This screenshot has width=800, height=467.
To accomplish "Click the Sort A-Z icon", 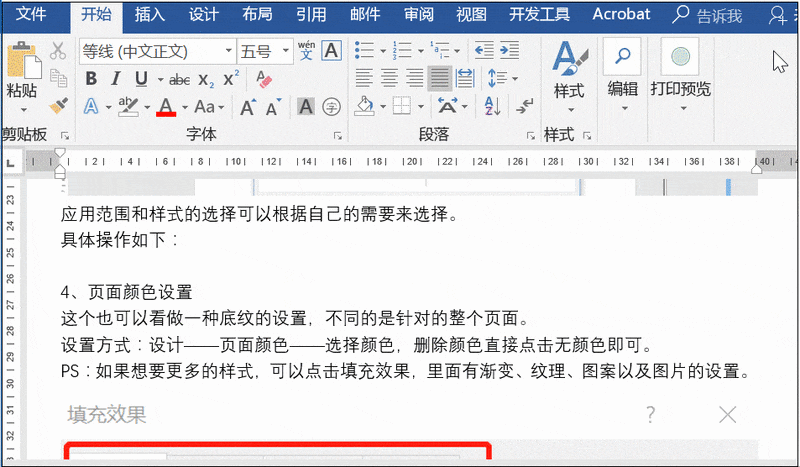I will [x=492, y=106].
